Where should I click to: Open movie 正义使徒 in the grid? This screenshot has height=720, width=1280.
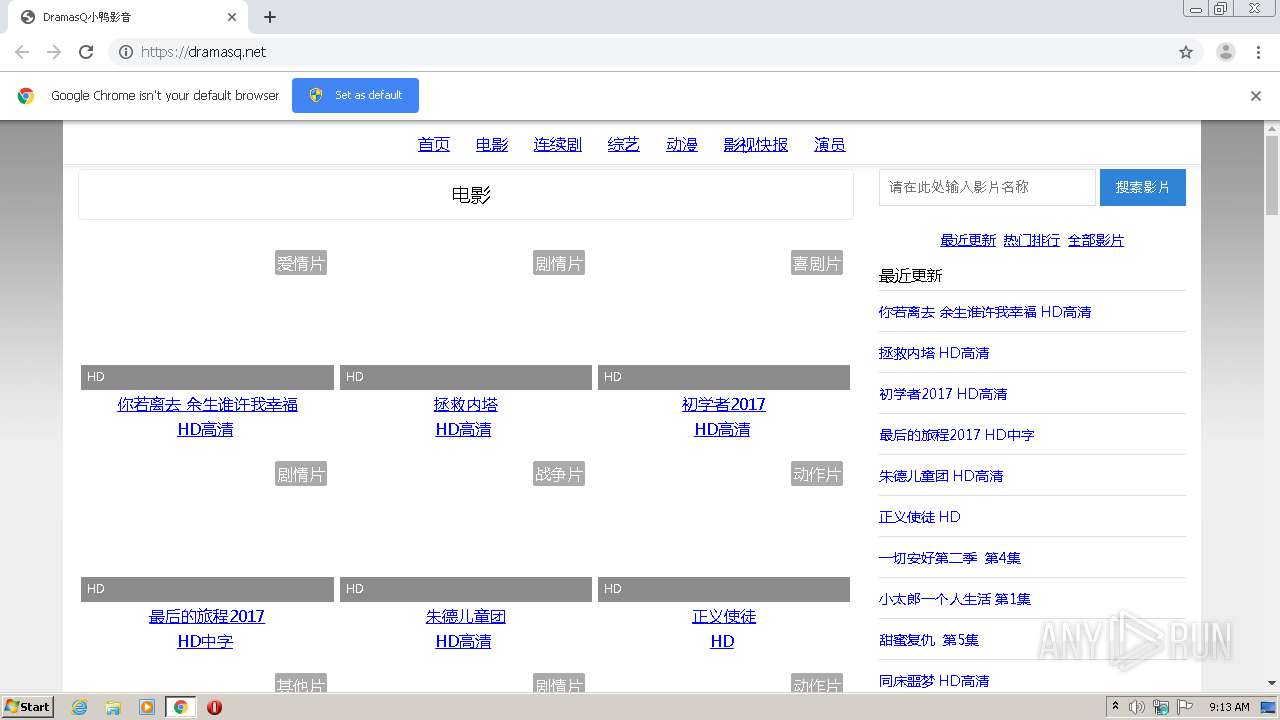pyautogui.click(x=724, y=617)
